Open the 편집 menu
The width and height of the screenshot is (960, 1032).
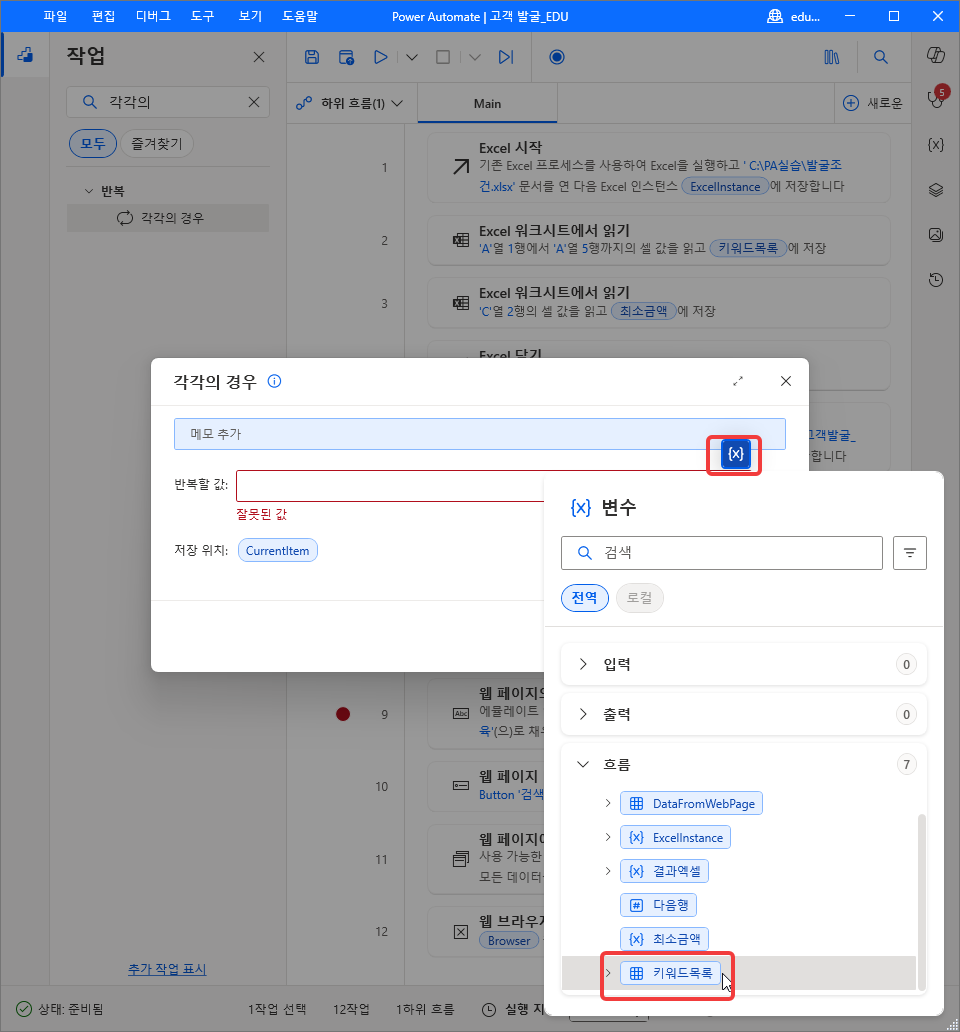pyautogui.click(x=103, y=16)
